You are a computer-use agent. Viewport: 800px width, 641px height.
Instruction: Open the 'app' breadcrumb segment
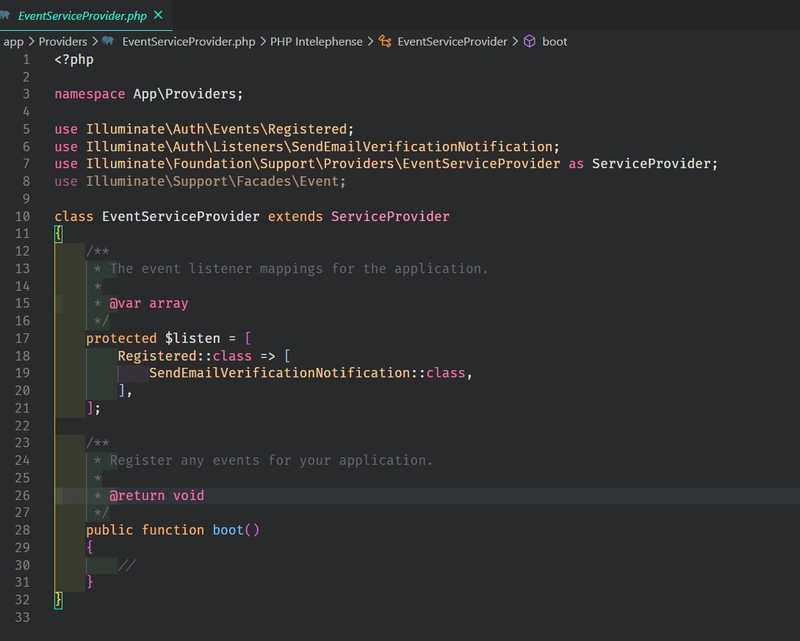click(13, 42)
